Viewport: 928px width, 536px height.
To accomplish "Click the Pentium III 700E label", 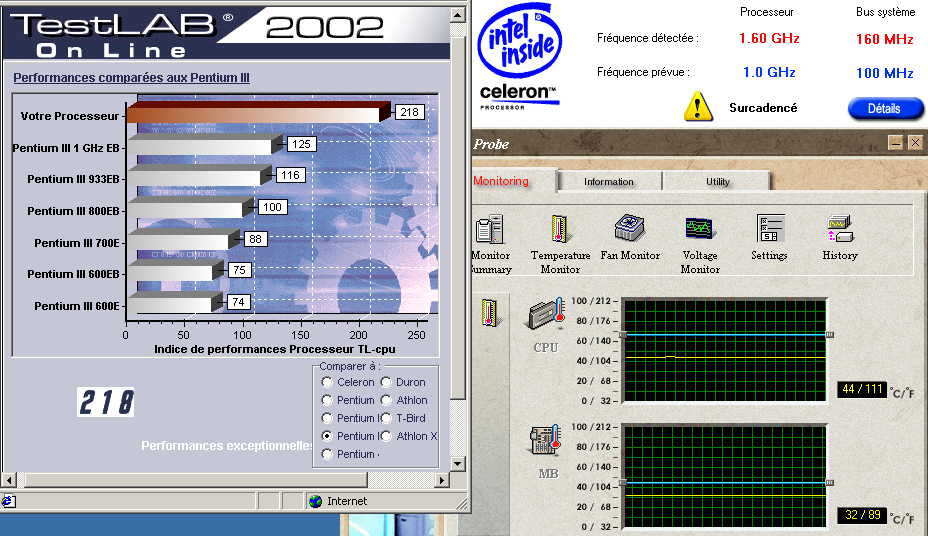I will pyautogui.click(x=77, y=243).
